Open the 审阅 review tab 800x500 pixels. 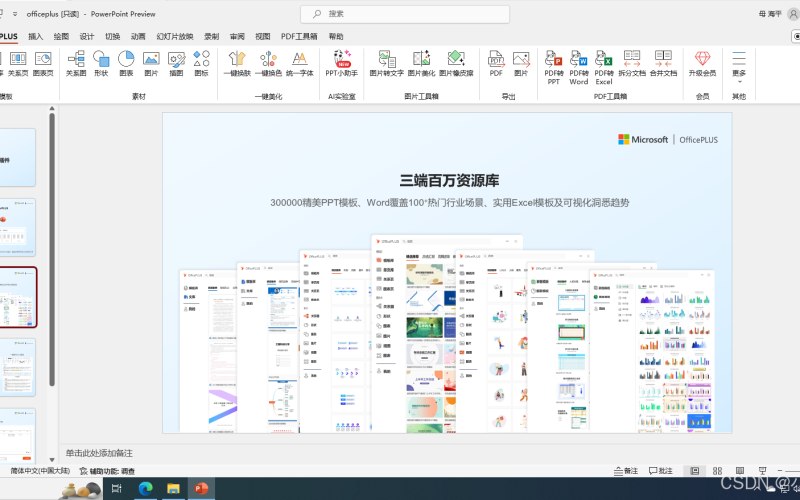pos(237,36)
